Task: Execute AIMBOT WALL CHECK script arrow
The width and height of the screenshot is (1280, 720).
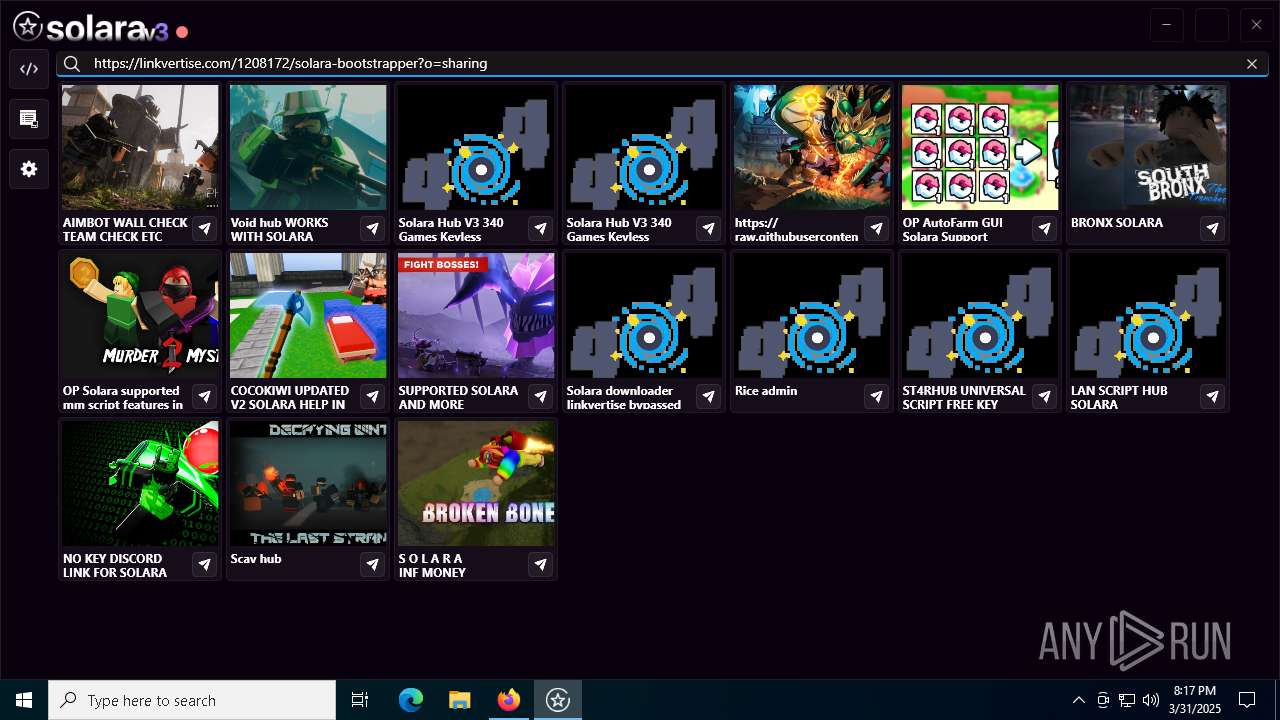Action: point(204,229)
